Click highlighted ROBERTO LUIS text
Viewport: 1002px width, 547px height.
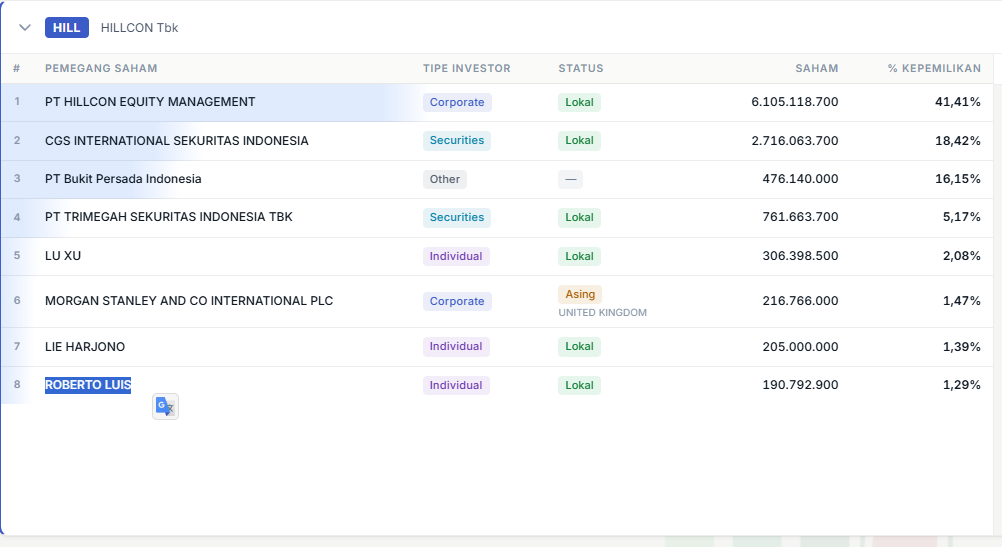coord(88,385)
